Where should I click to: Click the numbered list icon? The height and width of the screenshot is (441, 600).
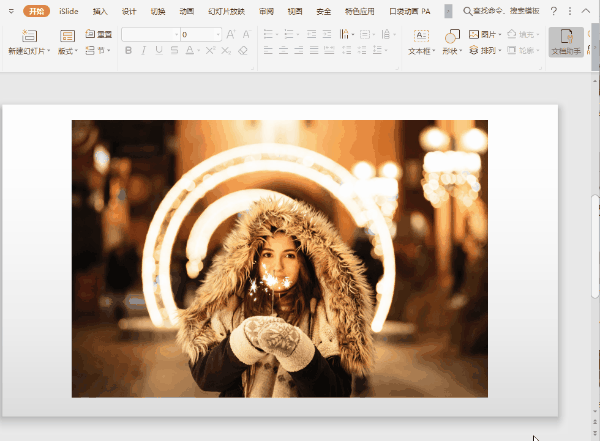click(x=289, y=34)
